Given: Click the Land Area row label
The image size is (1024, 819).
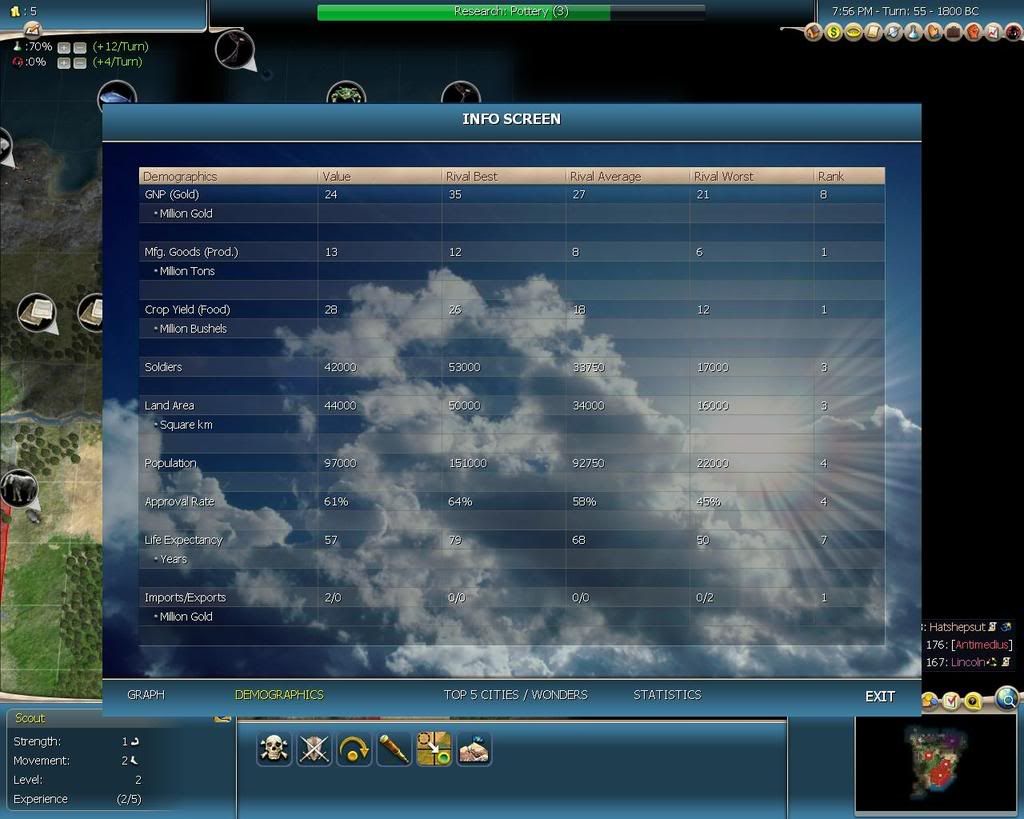Looking at the screenshot, I should point(168,406).
